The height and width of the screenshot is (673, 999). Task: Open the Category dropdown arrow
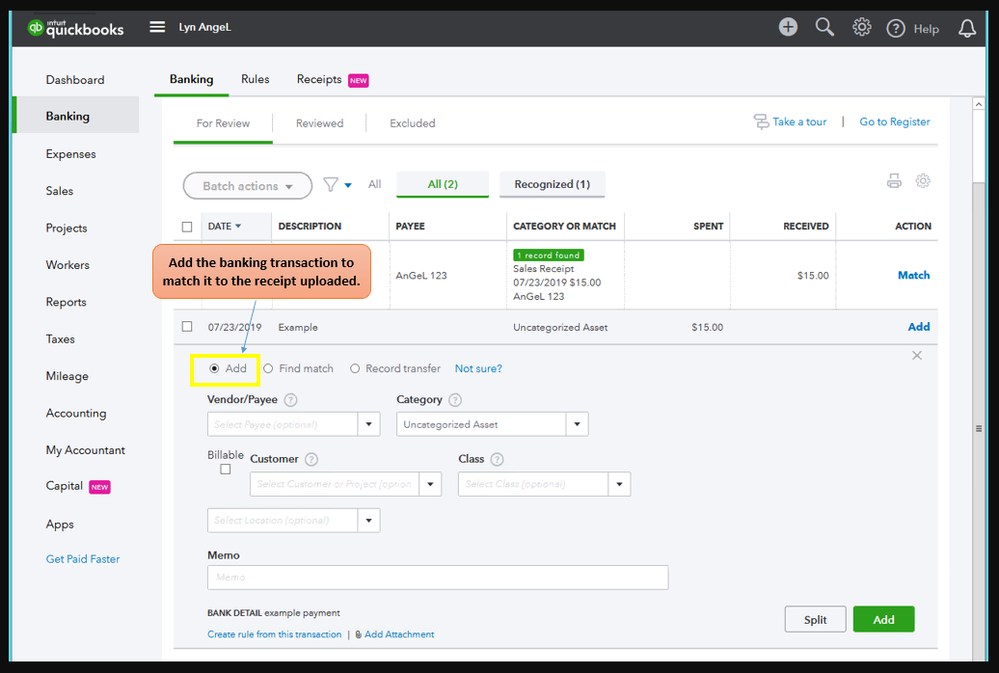pyautogui.click(x=577, y=424)
